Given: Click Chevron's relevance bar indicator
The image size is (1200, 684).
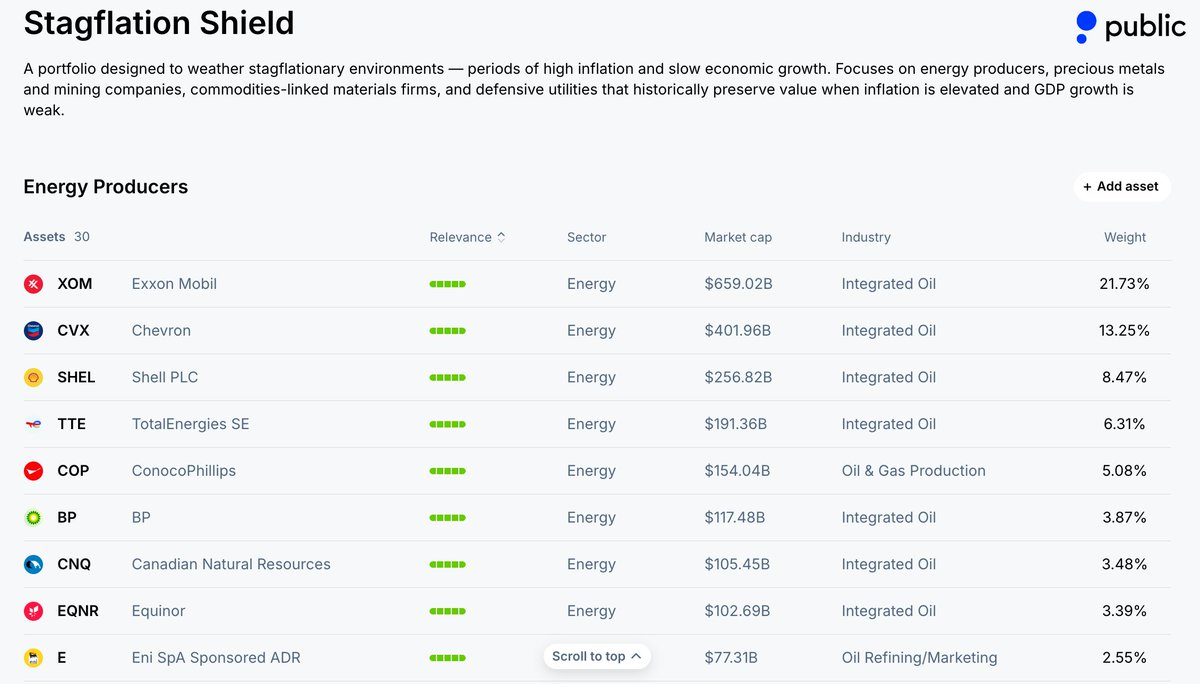Looking at the screenshot, I should (448, 331).
